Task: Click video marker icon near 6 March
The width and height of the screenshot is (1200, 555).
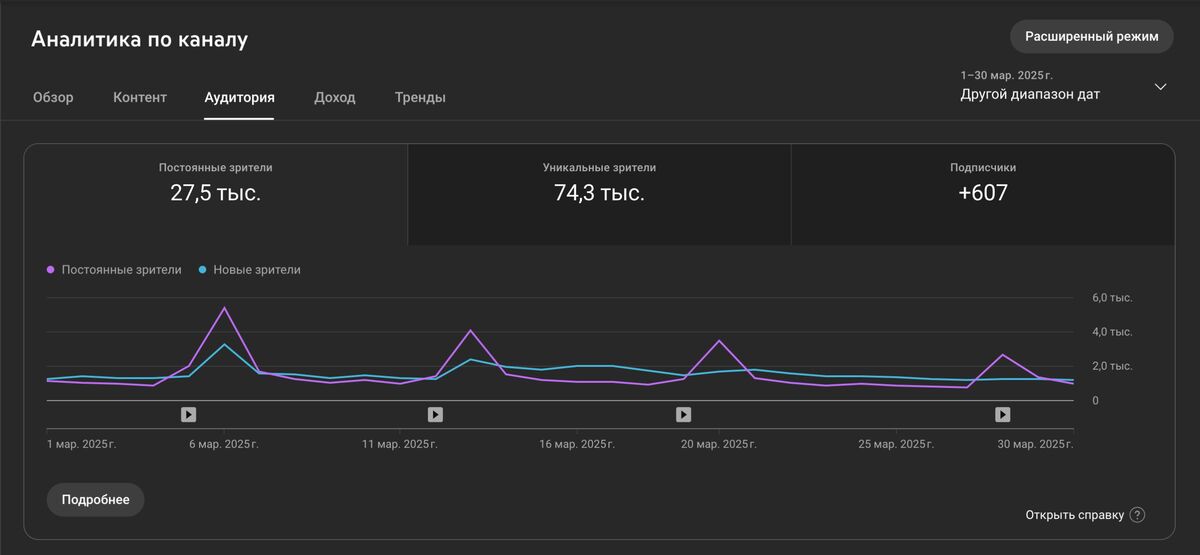Action: pyautogui.click(x=188, y=414)
